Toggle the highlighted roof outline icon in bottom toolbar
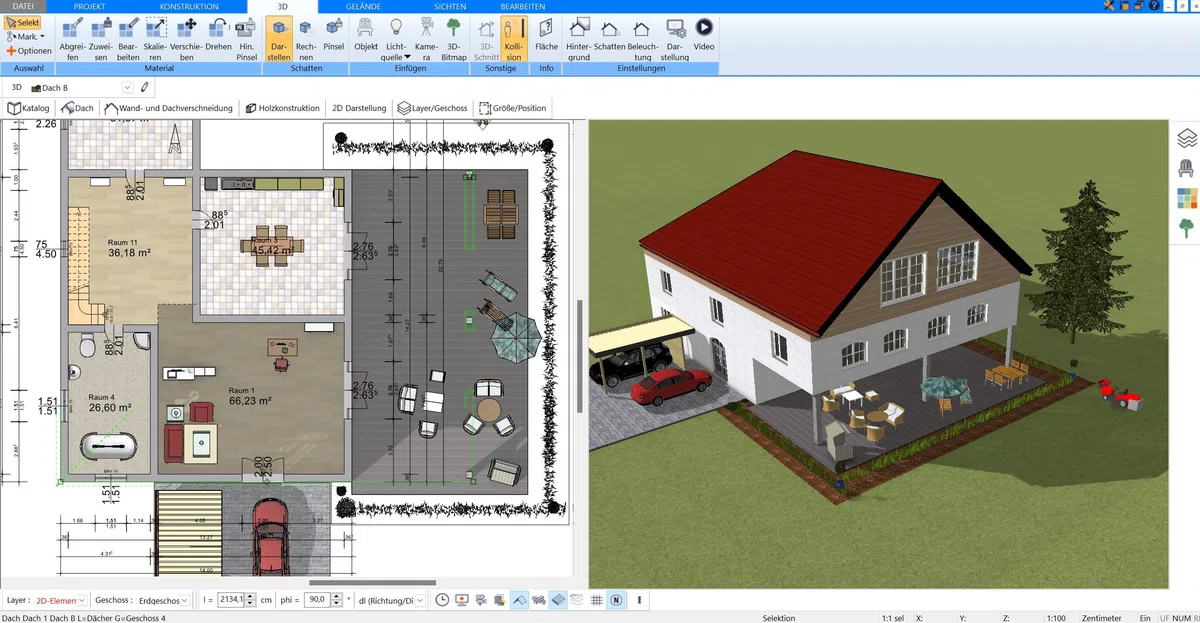The height and width of the screenshot is (623, 1200). pyautogui.click(x=520, y=600)
